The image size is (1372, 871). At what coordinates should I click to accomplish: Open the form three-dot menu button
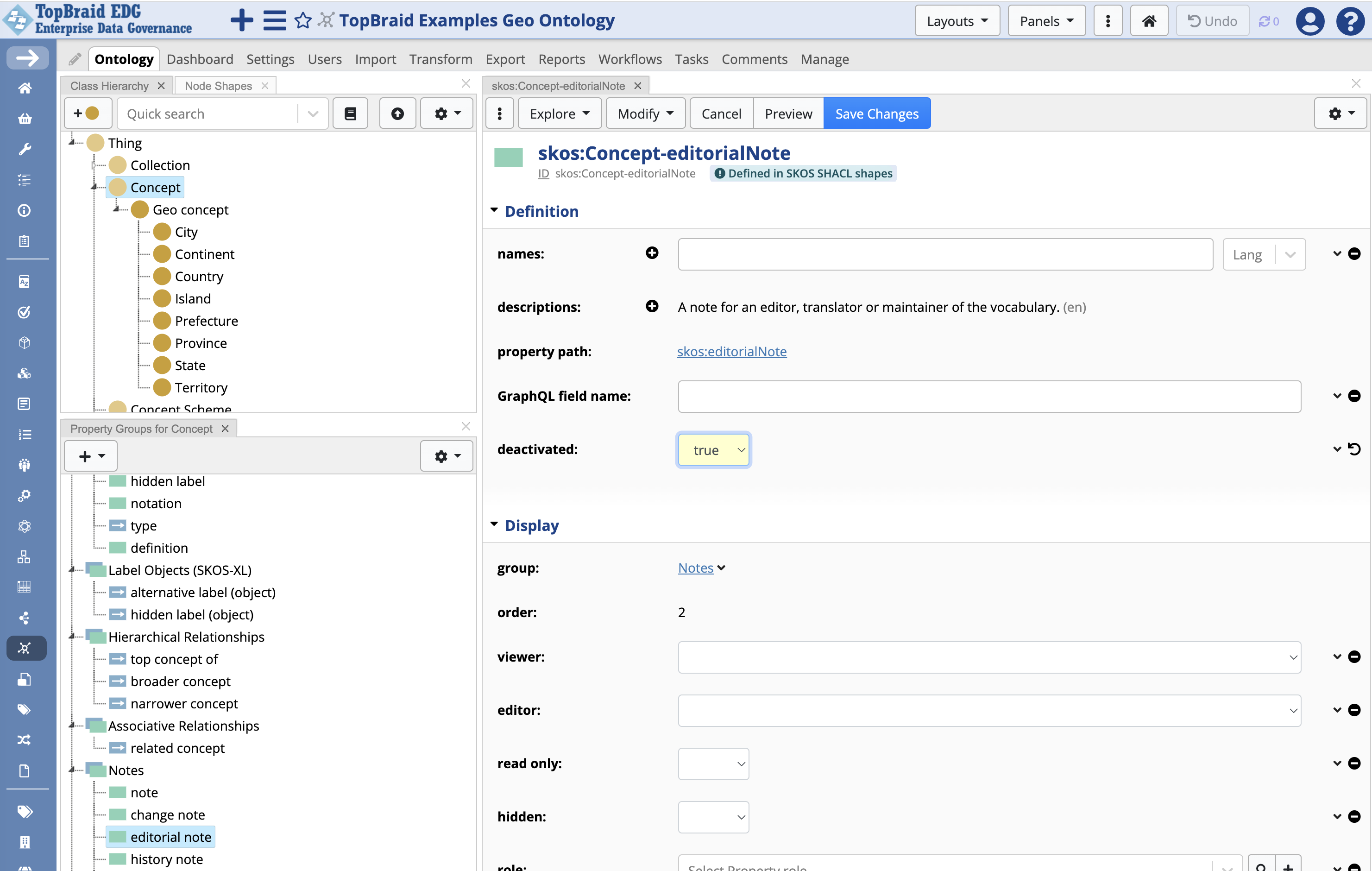pyautogui.click(x=500, y=114)
